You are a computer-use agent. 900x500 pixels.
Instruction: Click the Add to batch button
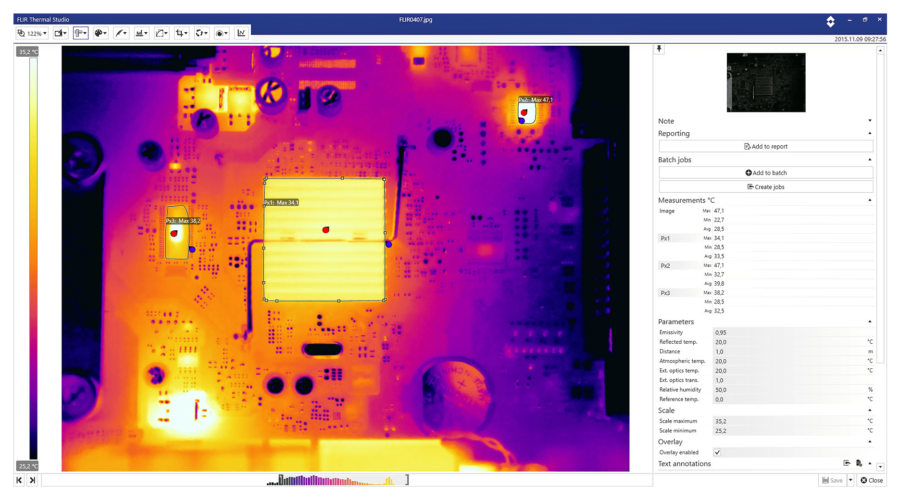tap(766, 173)
